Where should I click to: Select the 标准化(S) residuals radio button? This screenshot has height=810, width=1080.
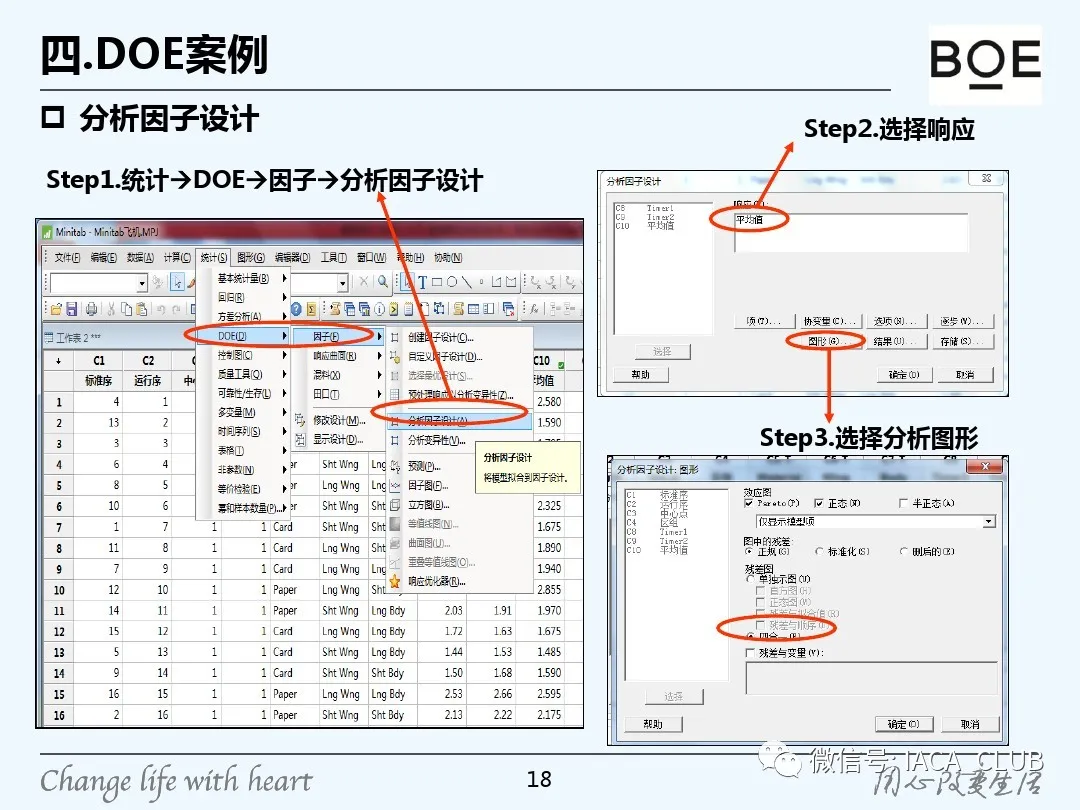[819, 552]
